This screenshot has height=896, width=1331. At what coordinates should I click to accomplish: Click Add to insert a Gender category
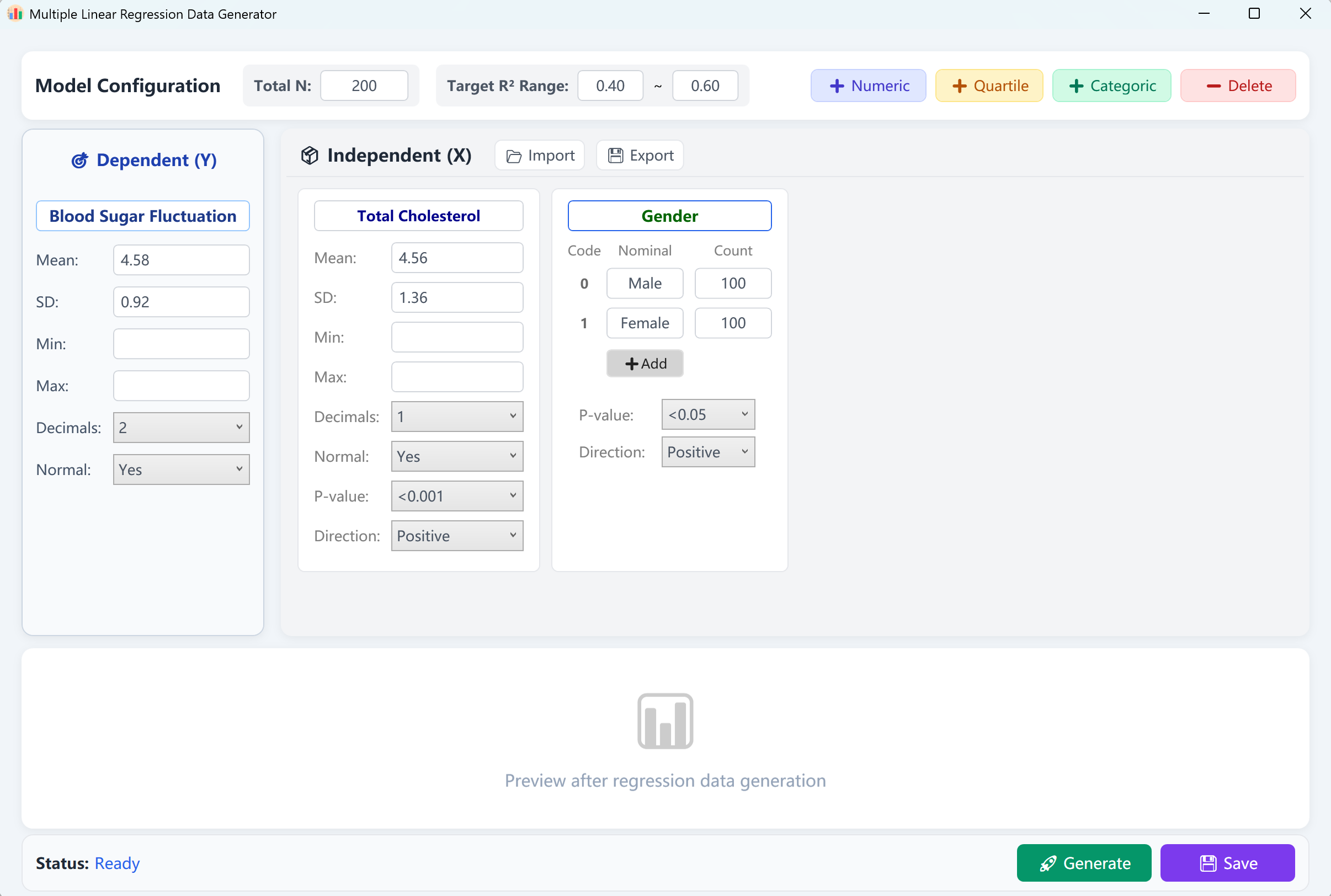645,364
